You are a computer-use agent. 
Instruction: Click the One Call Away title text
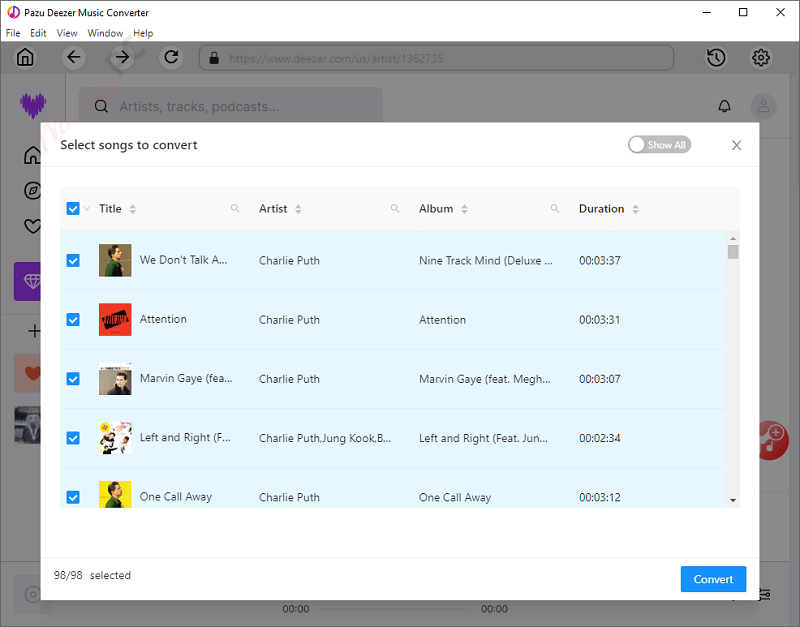(x=176, y=497)
